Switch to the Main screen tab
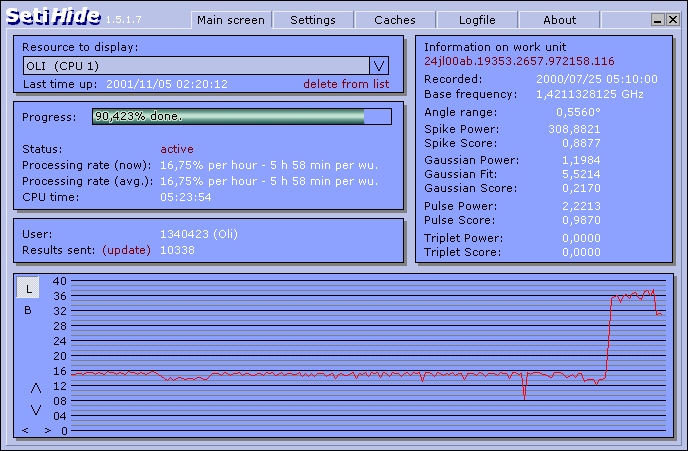Image resolution: width=688 pixels, height=451 pixels. [231, 20]
